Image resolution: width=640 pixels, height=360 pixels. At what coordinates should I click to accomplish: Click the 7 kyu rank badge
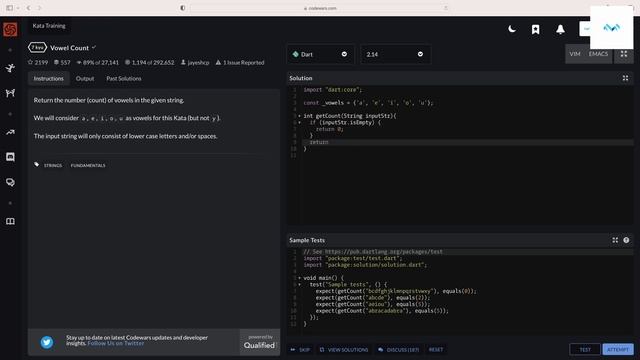[x=37, y=48]
